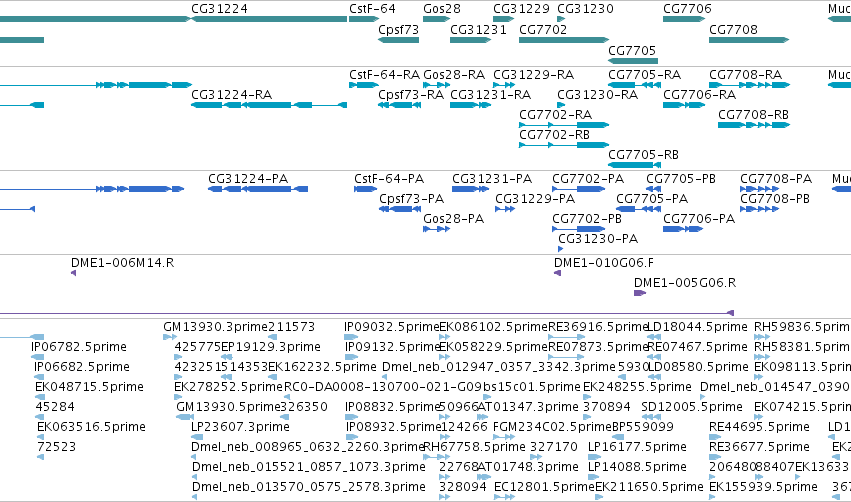Image resolution: width=851 pixels, height=502 pixels.
Task: Click Dmel_neb_008965_0632_2260.3prime EST label
Action: coord(308,447)
